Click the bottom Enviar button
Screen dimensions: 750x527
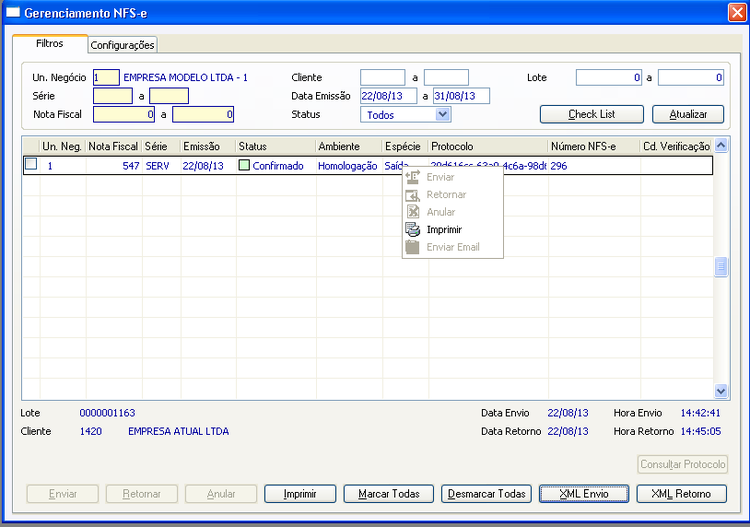point(63,494)
